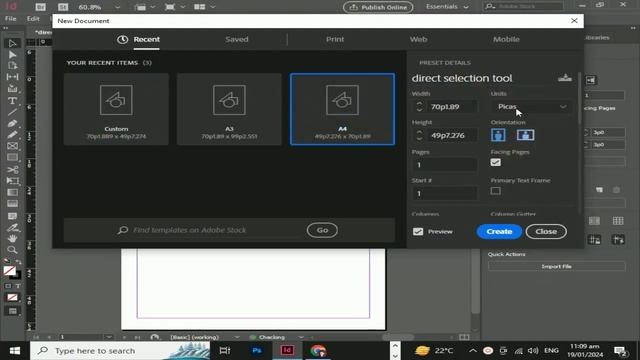Click the Pages input field

pyautogui.click(x=444, y=164)
